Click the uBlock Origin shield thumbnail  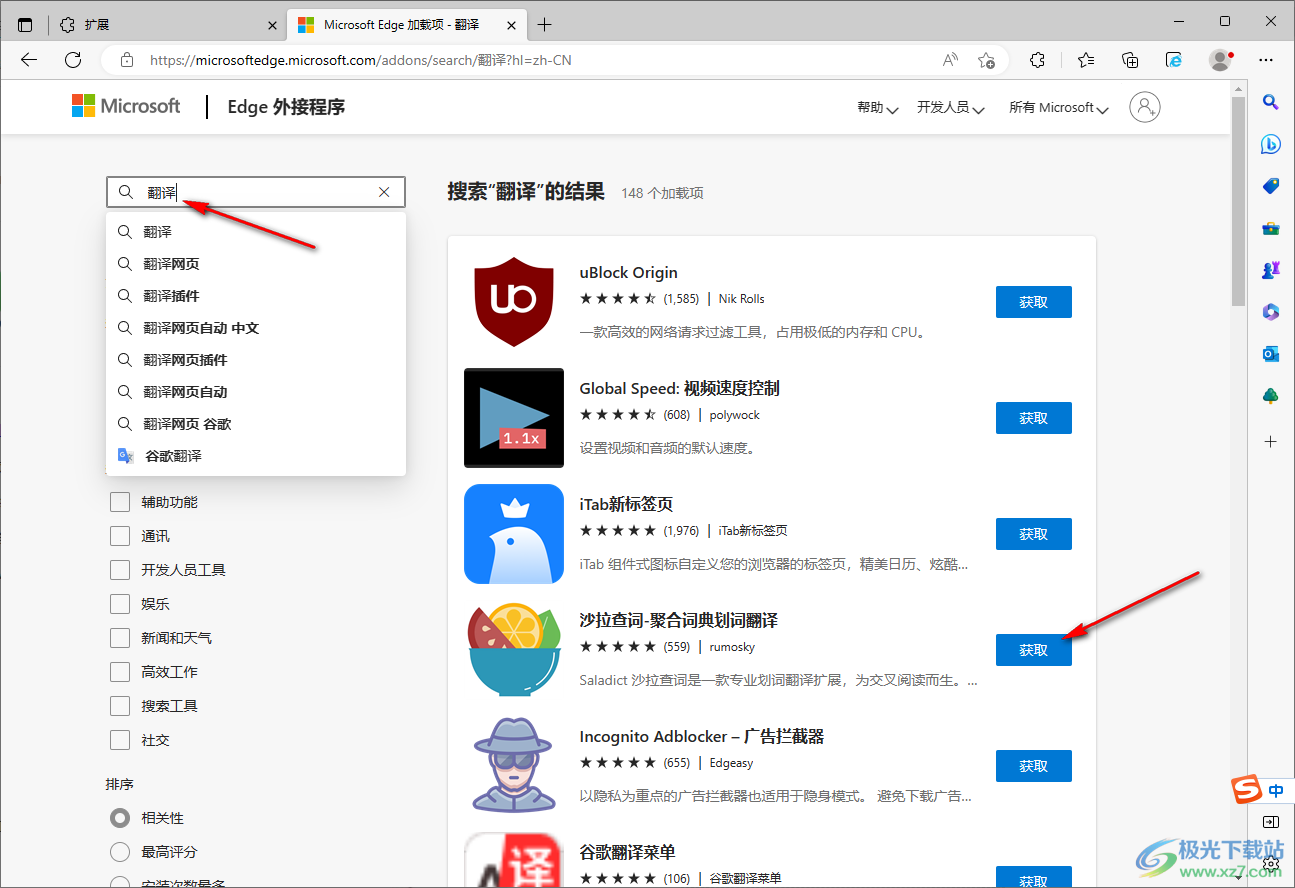(514, 302)
